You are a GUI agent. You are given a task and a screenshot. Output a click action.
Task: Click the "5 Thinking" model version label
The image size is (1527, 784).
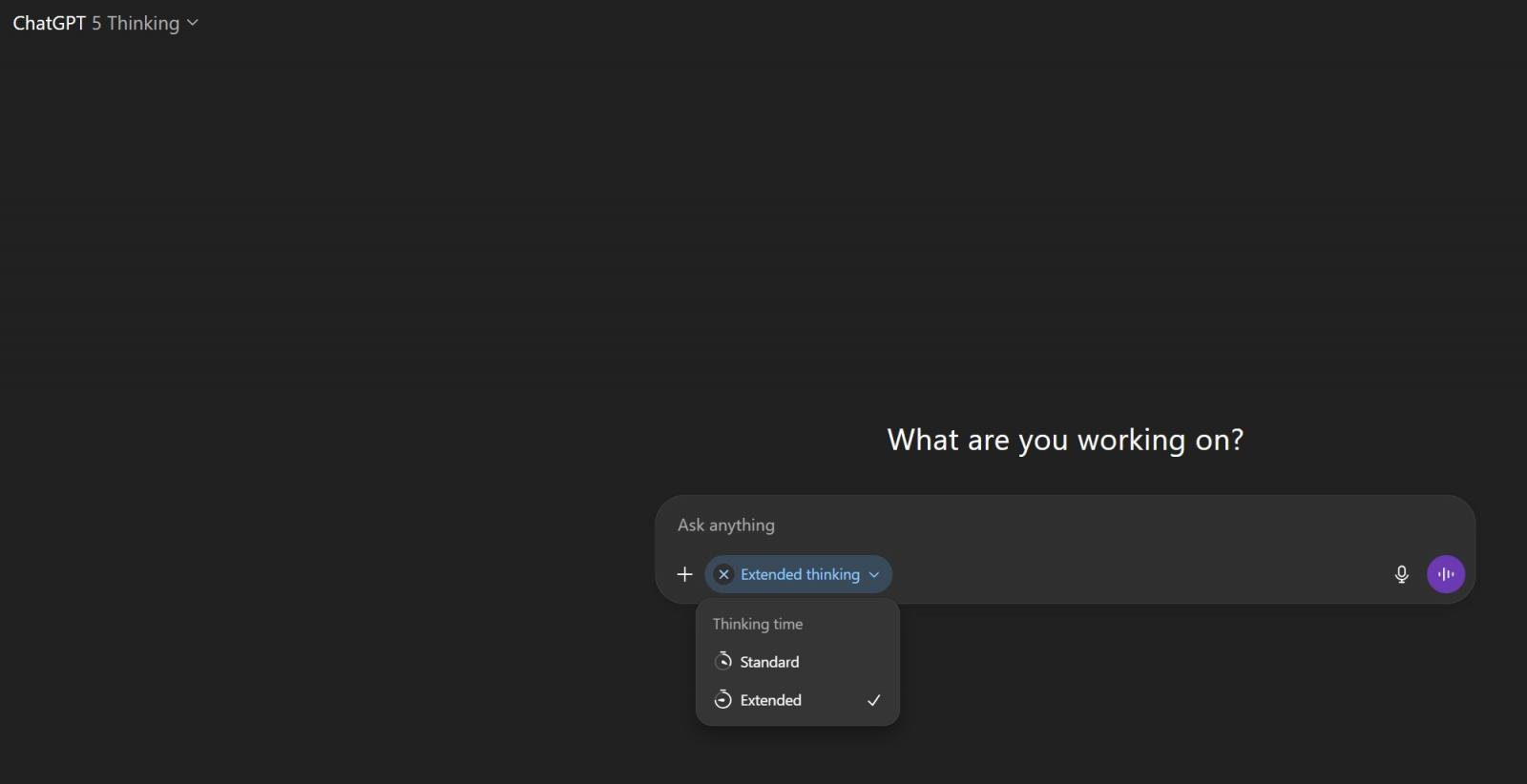click(136, 23)
